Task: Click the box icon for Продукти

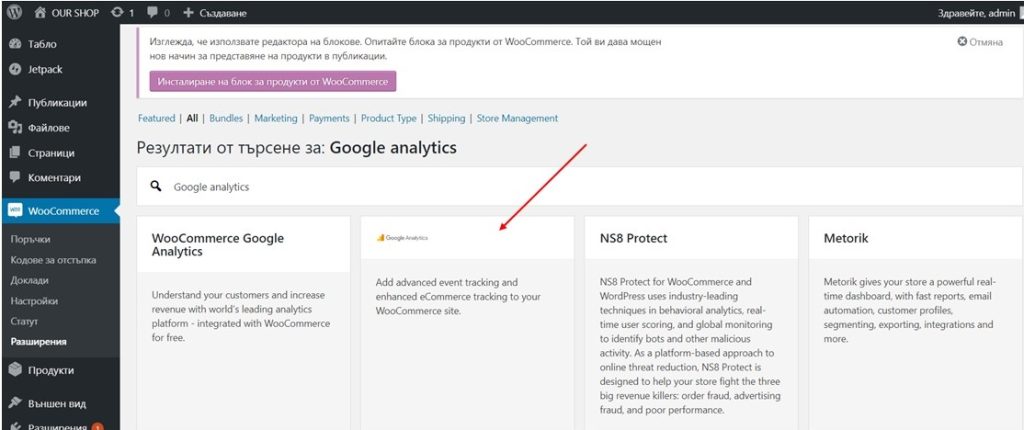Action: pyautogui.click(x=16, y=370)
